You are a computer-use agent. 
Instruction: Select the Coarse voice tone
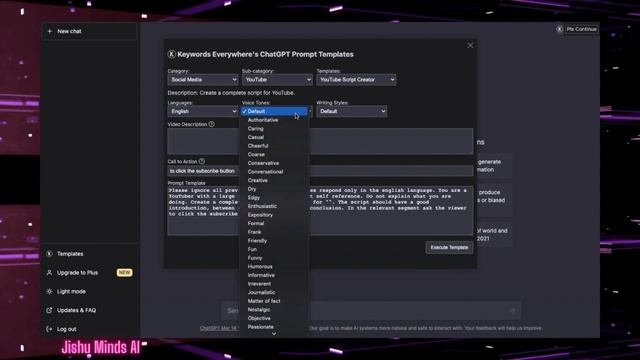pyautogui.click(x=274, y=154)
